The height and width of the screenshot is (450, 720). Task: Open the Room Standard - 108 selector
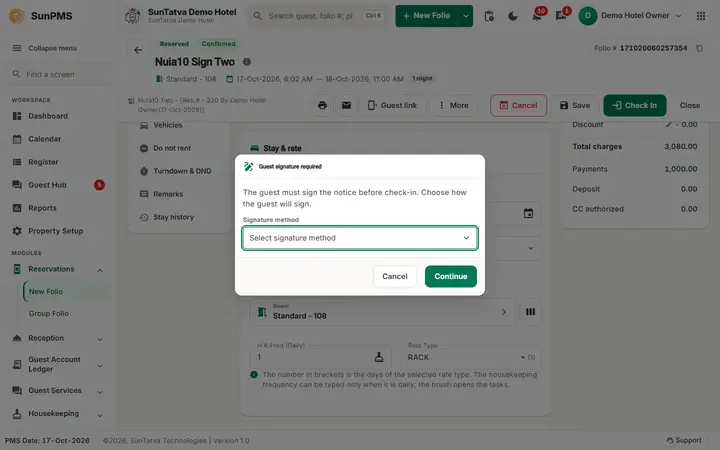coord(382,312)
